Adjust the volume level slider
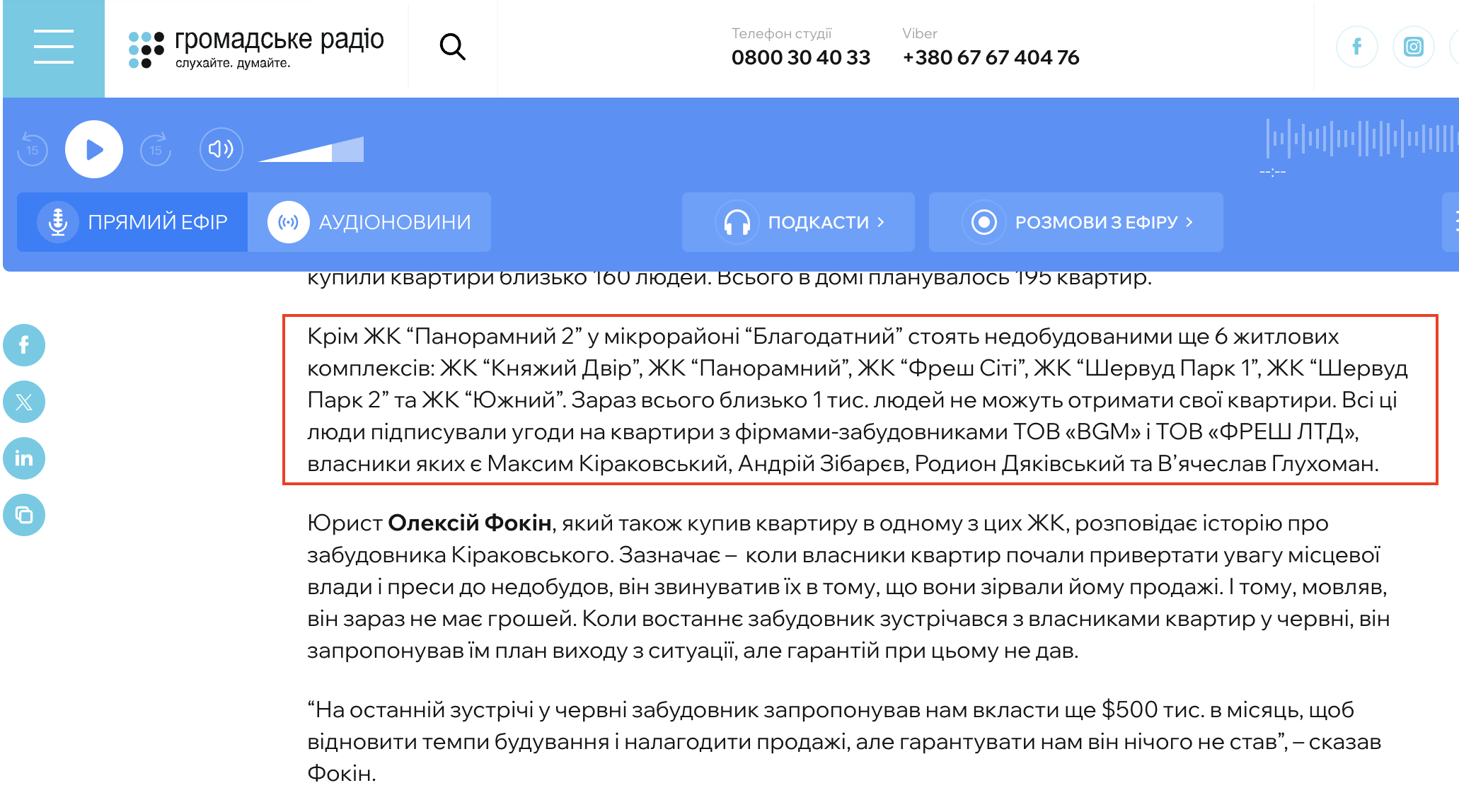This screenshot has height=812, width=1459. pos(311,149)
